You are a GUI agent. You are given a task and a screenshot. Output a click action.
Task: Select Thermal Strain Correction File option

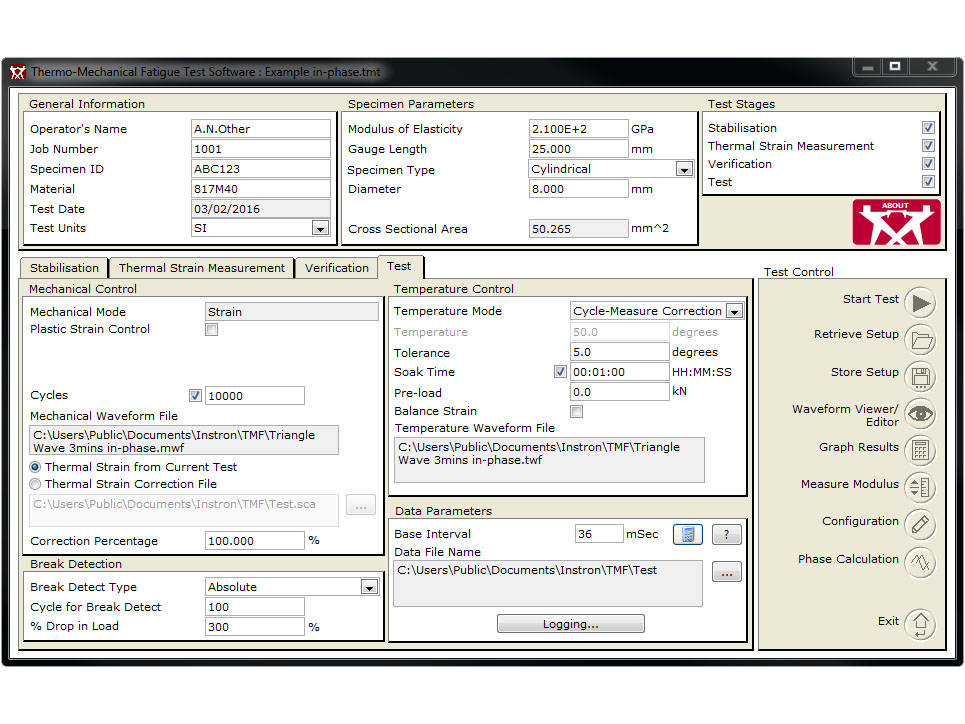(36, 484)
